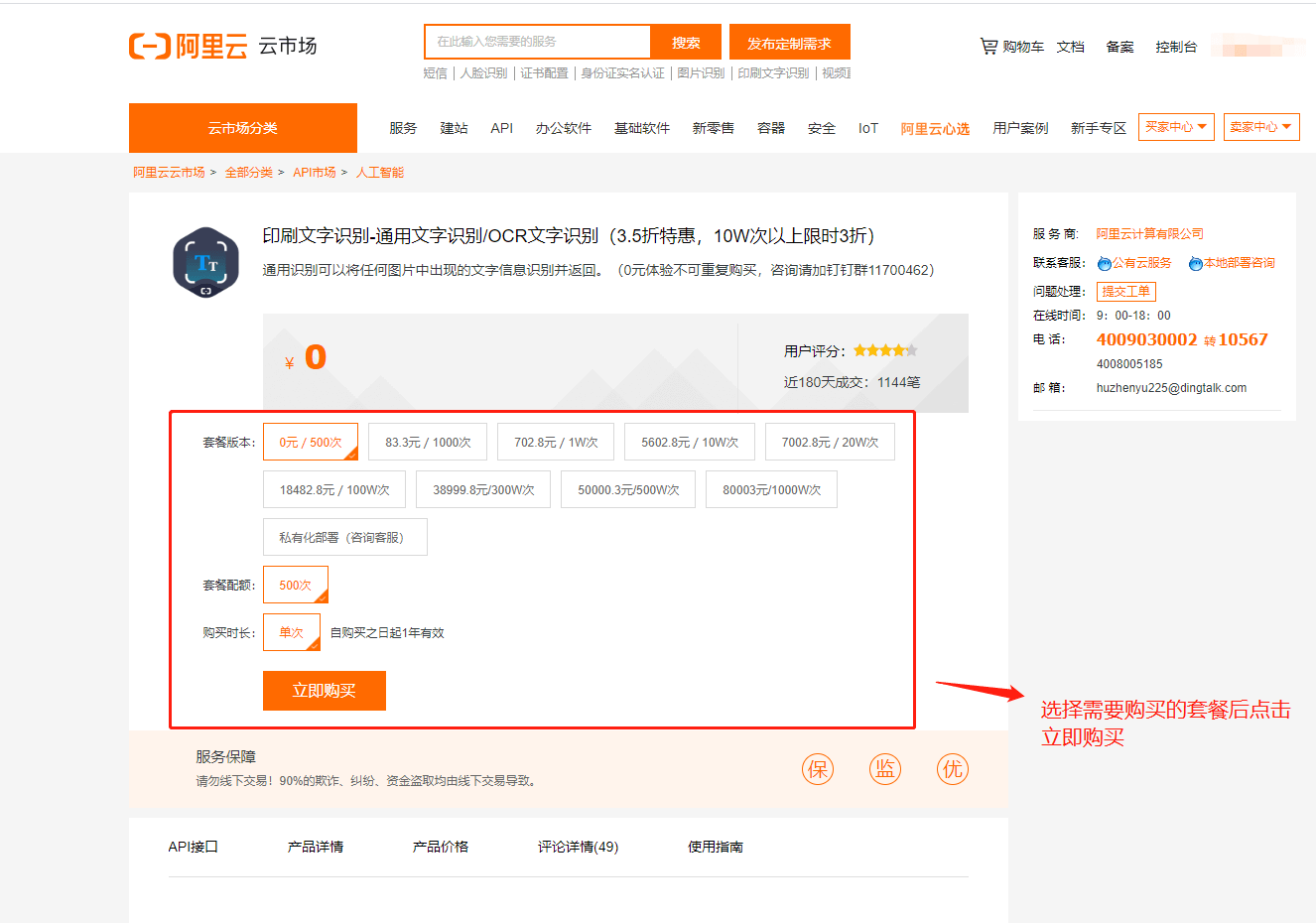
Task: Select the 50000.3元/500W次 package
Action: click(x=628, y=489)
